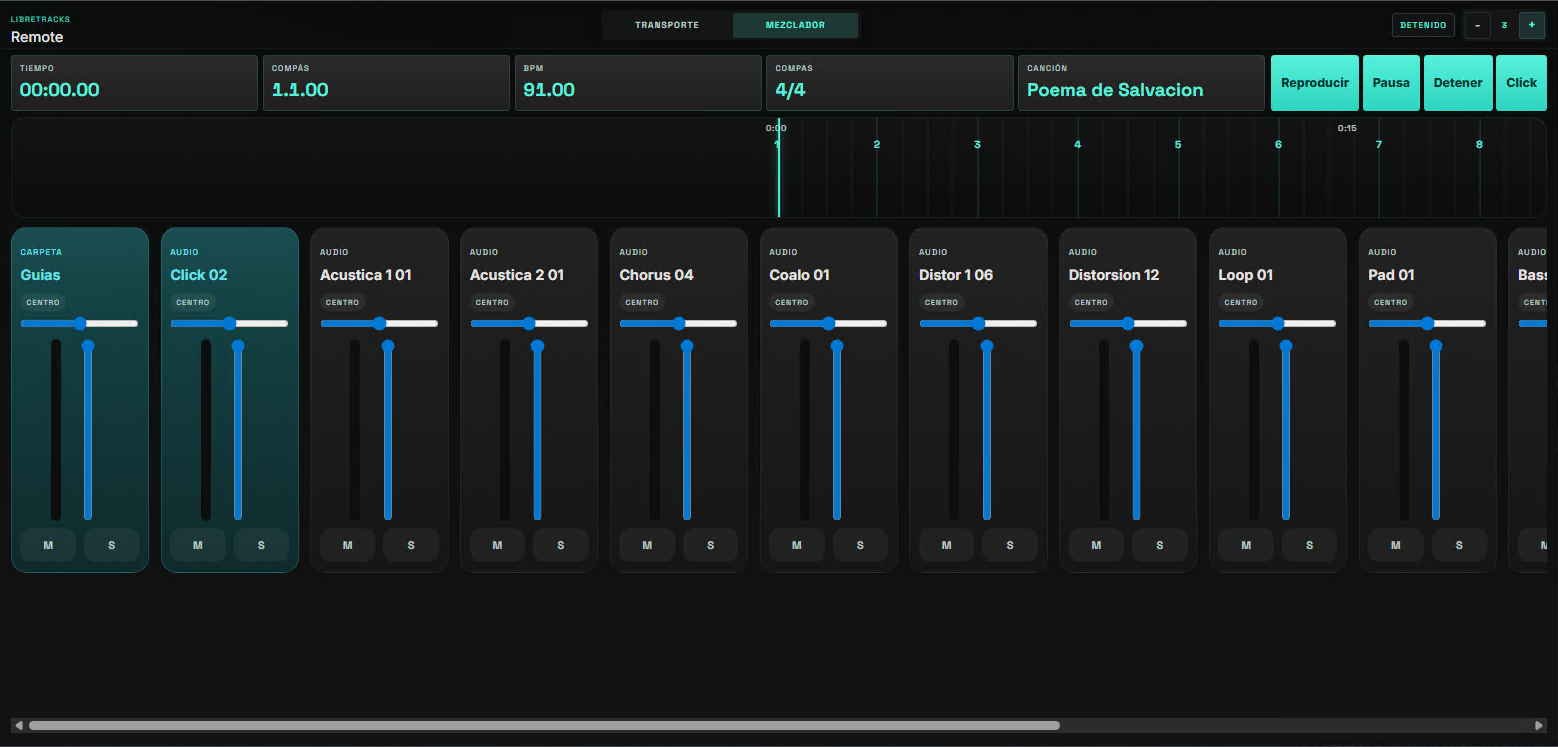This screenshot has width=1558, height=747.
Task: Click the COMPAS 4/4 time signature
Action: tap(790, 90)
